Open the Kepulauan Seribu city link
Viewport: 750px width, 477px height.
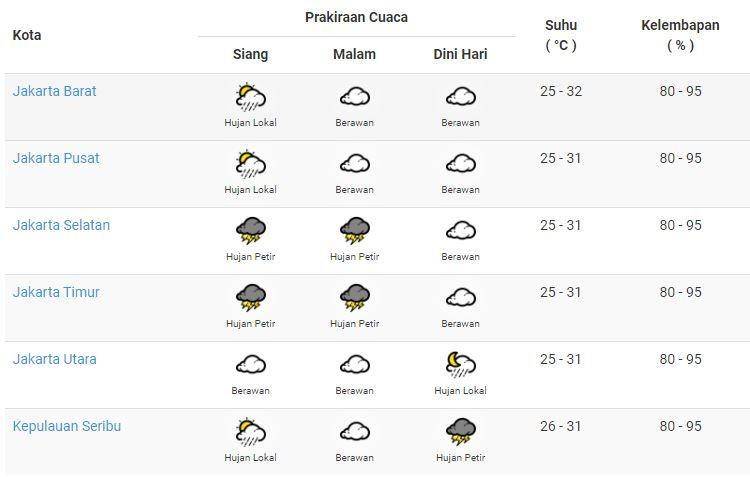point(66,426)
